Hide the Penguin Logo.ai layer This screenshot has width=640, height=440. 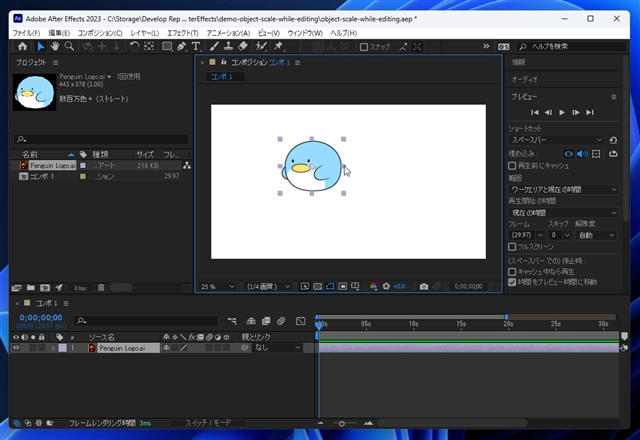tap(15, 348)
